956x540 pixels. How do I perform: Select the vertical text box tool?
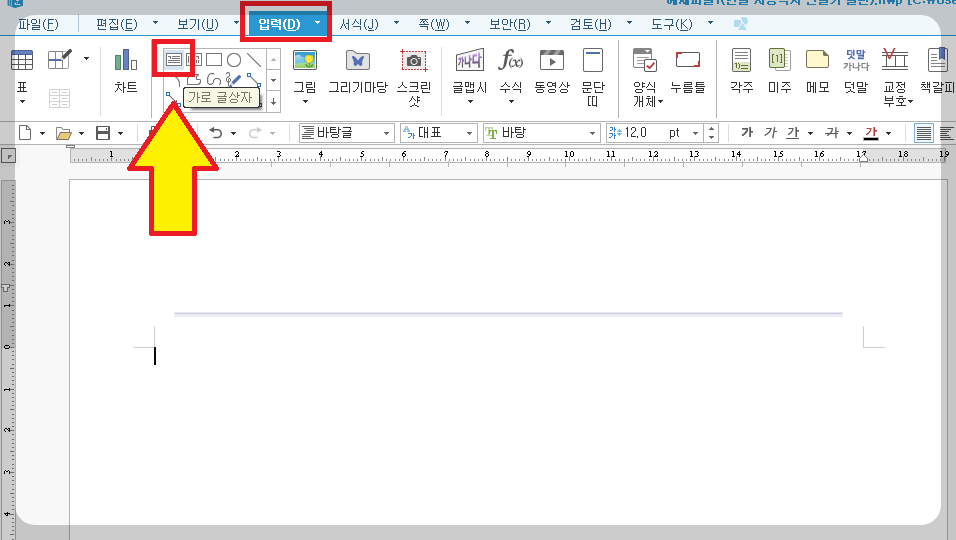[x=194, y=60]
